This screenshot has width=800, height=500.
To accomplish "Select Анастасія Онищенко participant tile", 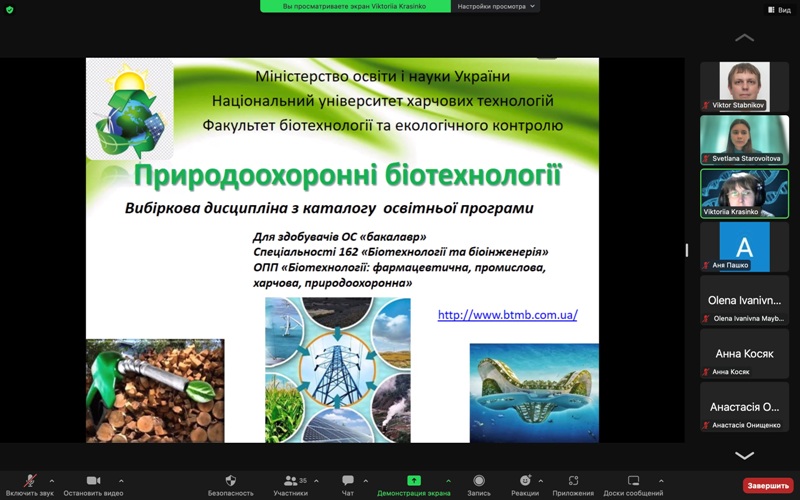I will pyautogui.click(x=744, y=407).
